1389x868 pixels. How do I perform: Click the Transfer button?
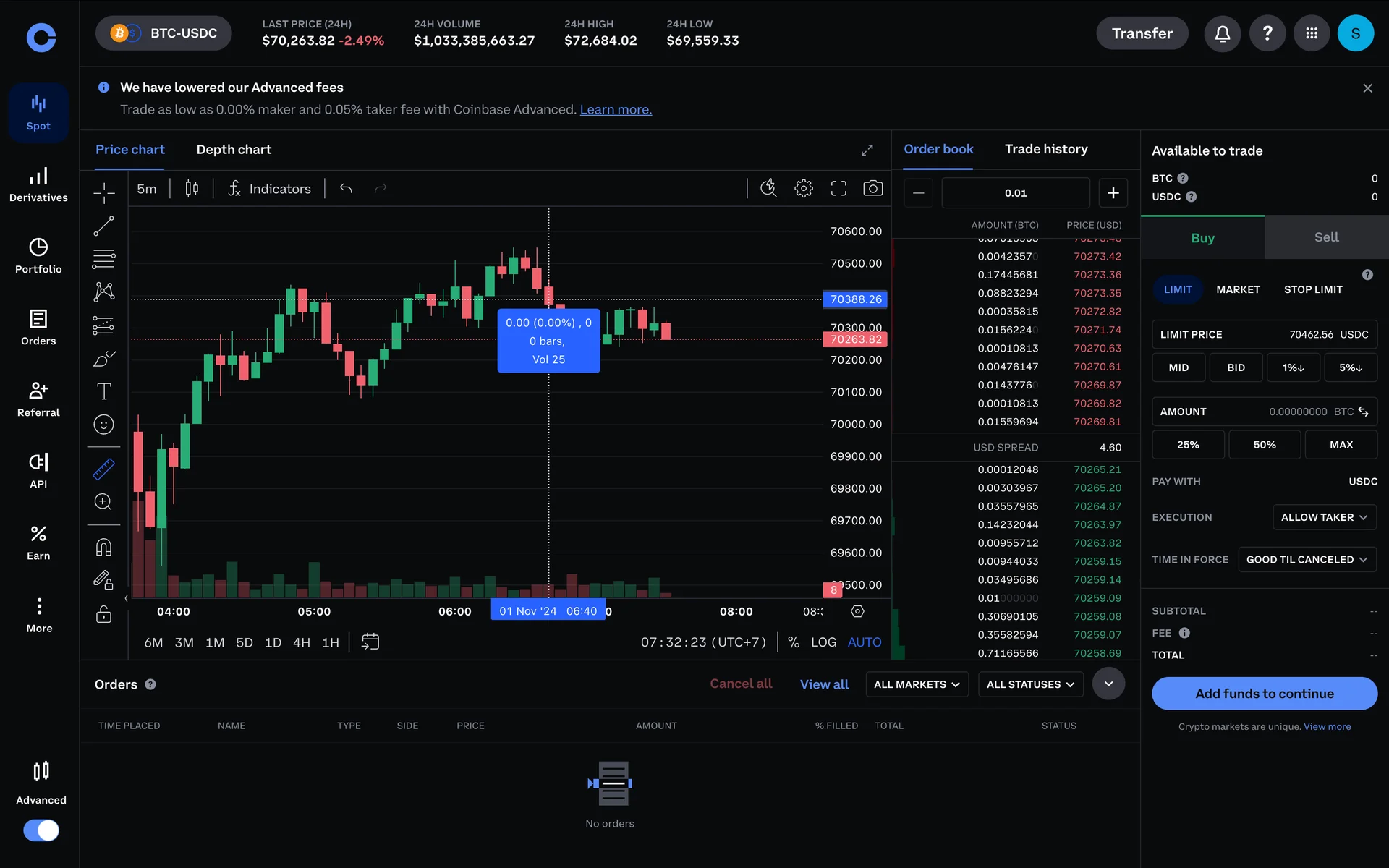click(1142, 34)
